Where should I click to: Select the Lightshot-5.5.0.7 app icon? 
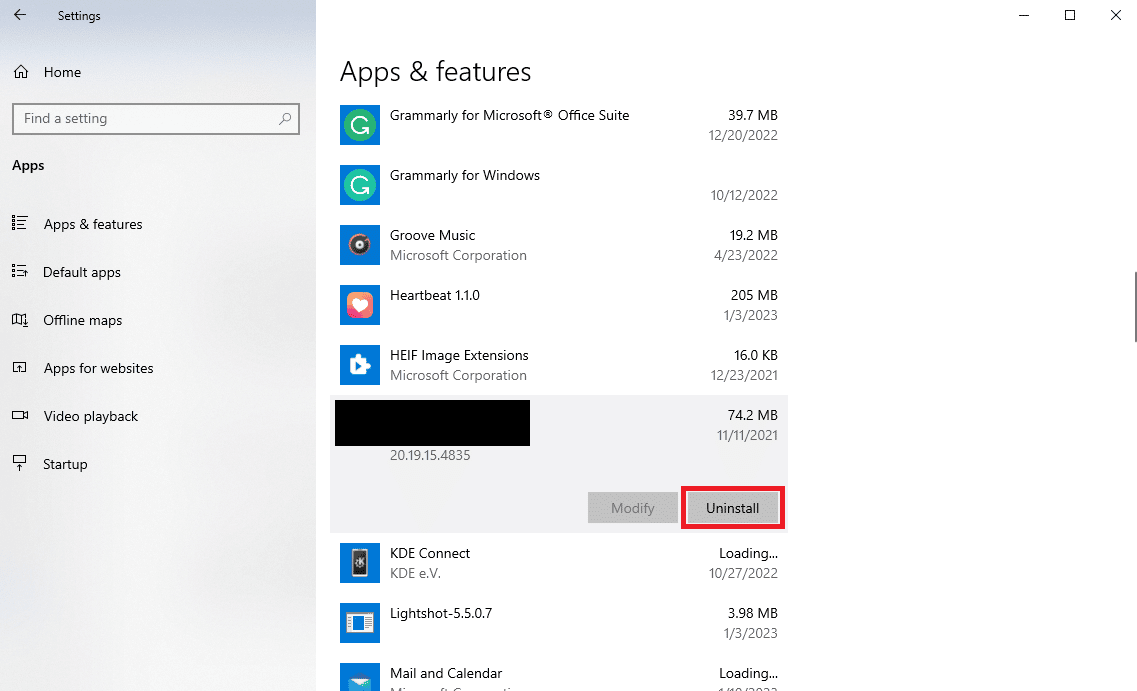360,623
